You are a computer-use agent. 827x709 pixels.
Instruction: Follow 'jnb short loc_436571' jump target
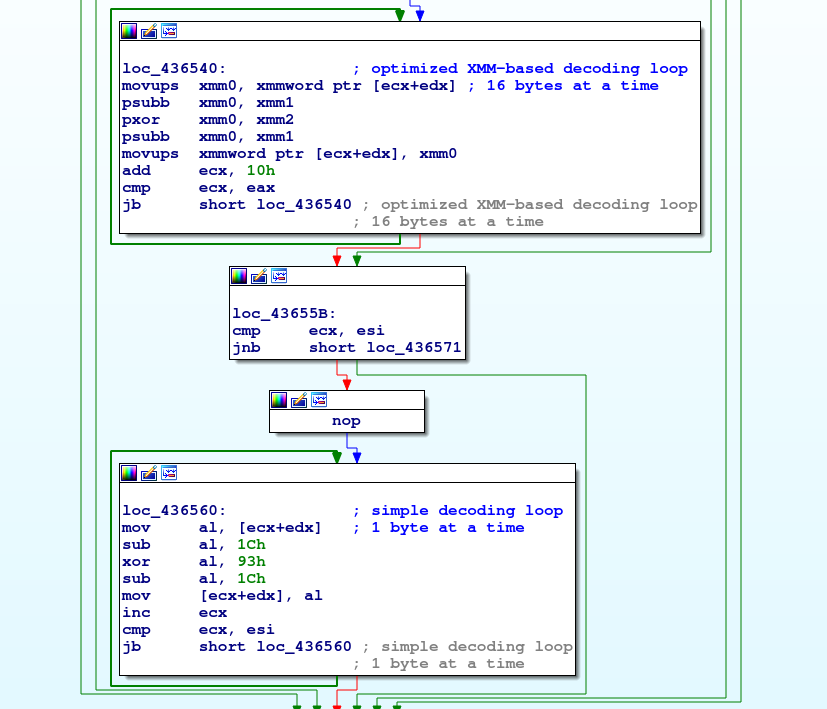(414, 348)
